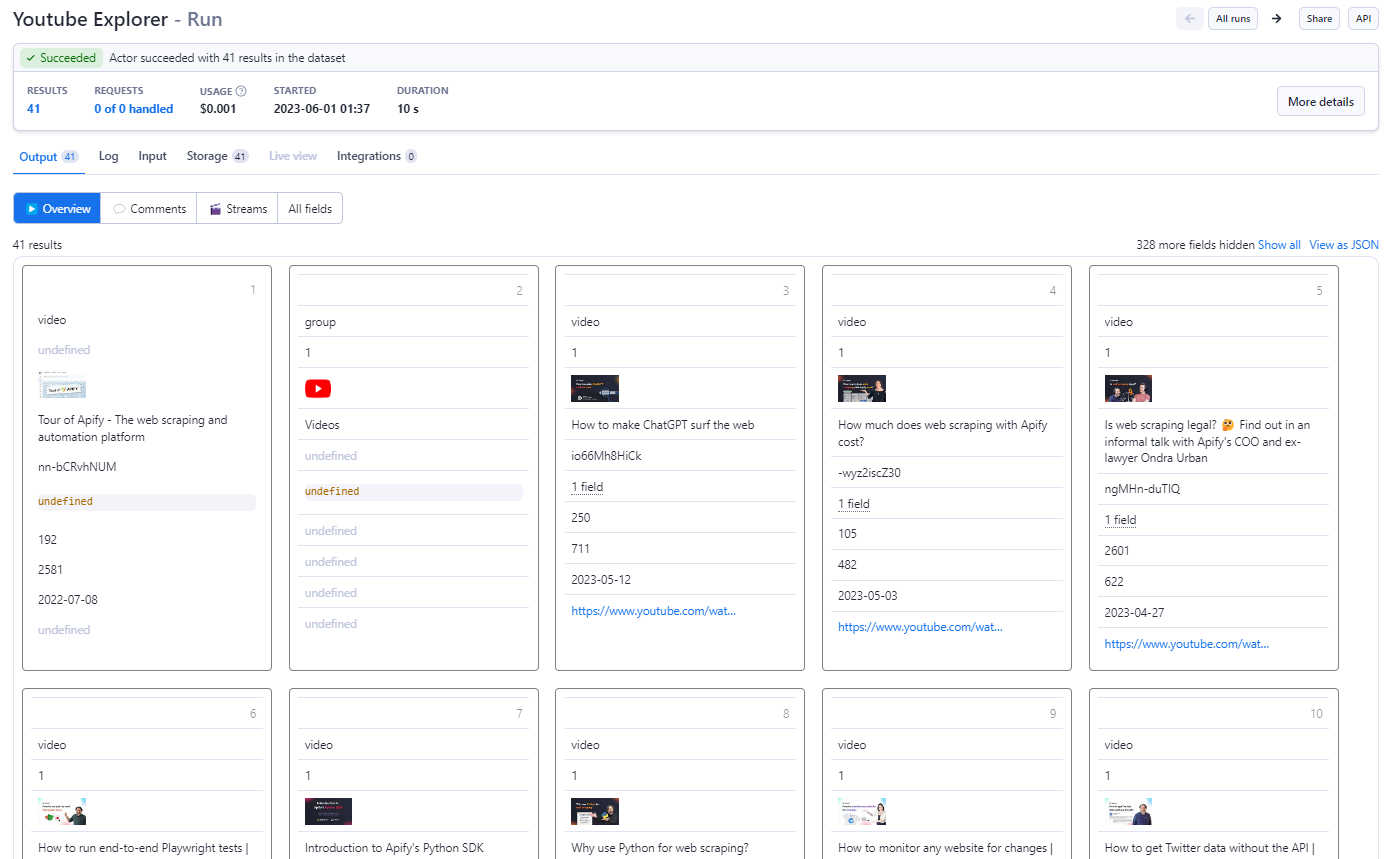Open YouTube link in card 4
Screen dimensions: 1393x859
coord(920,627)
